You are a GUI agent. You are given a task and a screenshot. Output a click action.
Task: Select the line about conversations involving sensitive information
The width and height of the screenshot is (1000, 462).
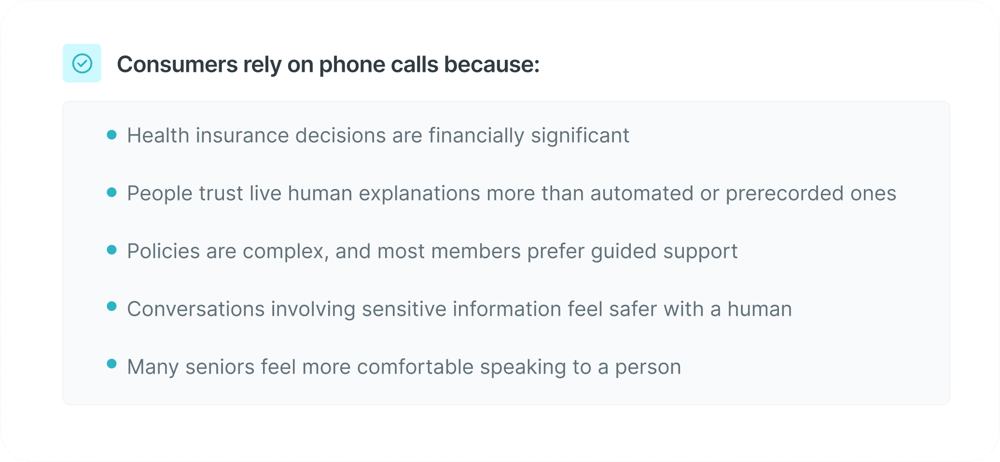pos(459,309)
